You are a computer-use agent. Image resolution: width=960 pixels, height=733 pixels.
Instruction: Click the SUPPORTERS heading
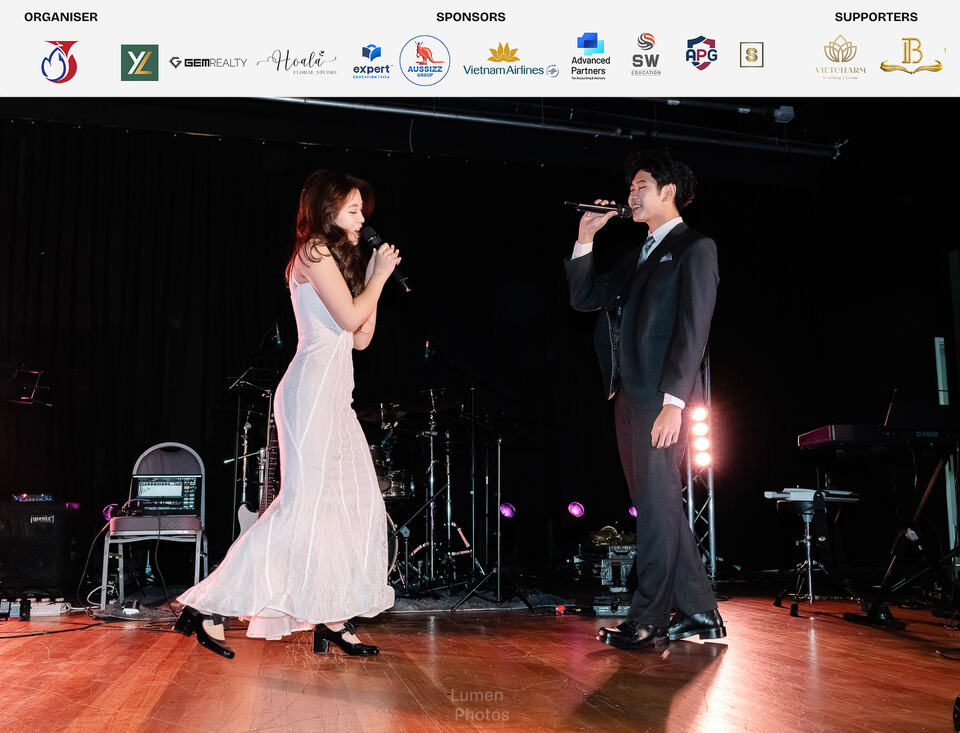(876, 17)
